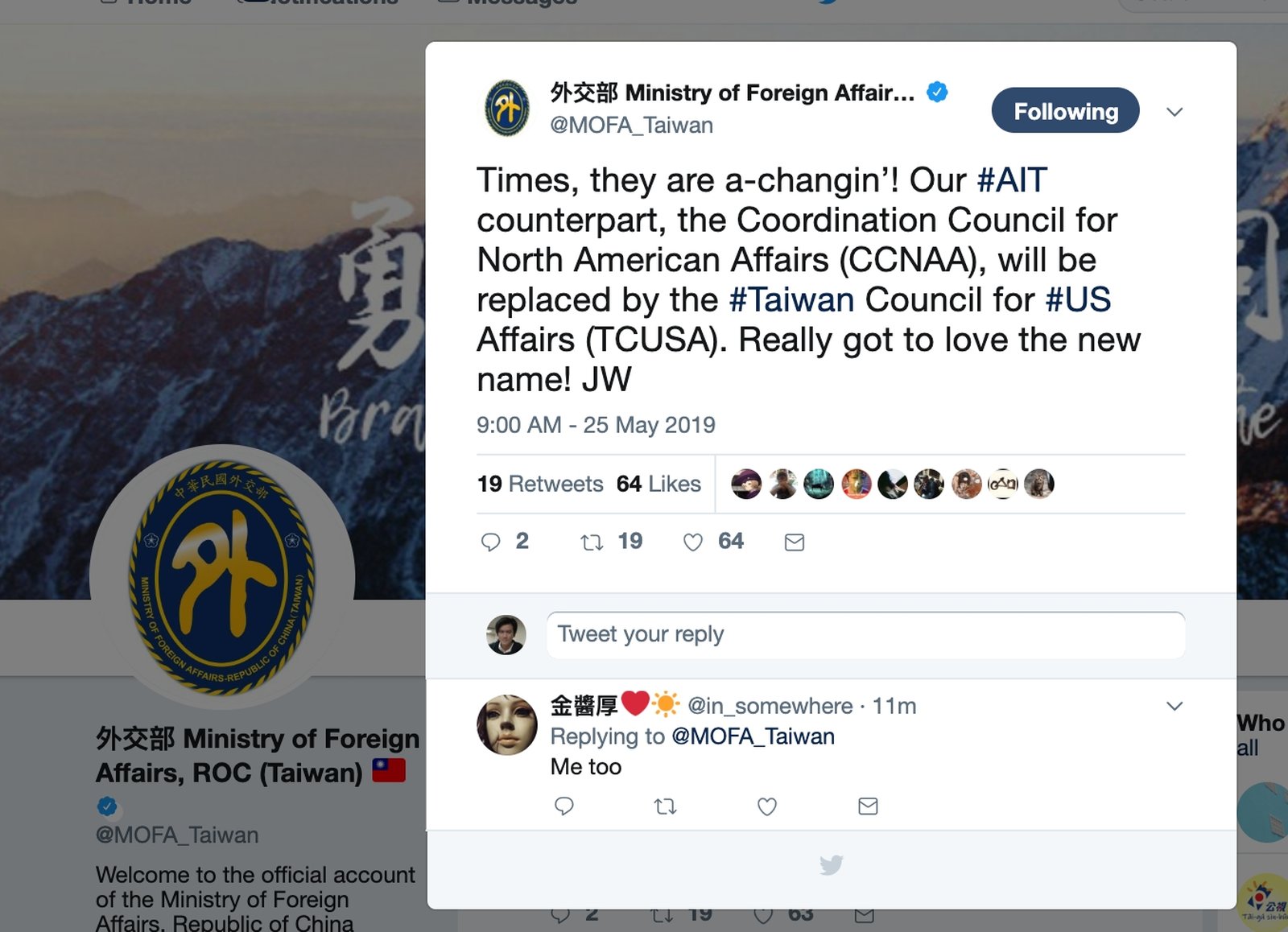This screenshot has height=932, width=1288.
Task: Retweet the 'Me too' reply
Action: pos(666,806)
